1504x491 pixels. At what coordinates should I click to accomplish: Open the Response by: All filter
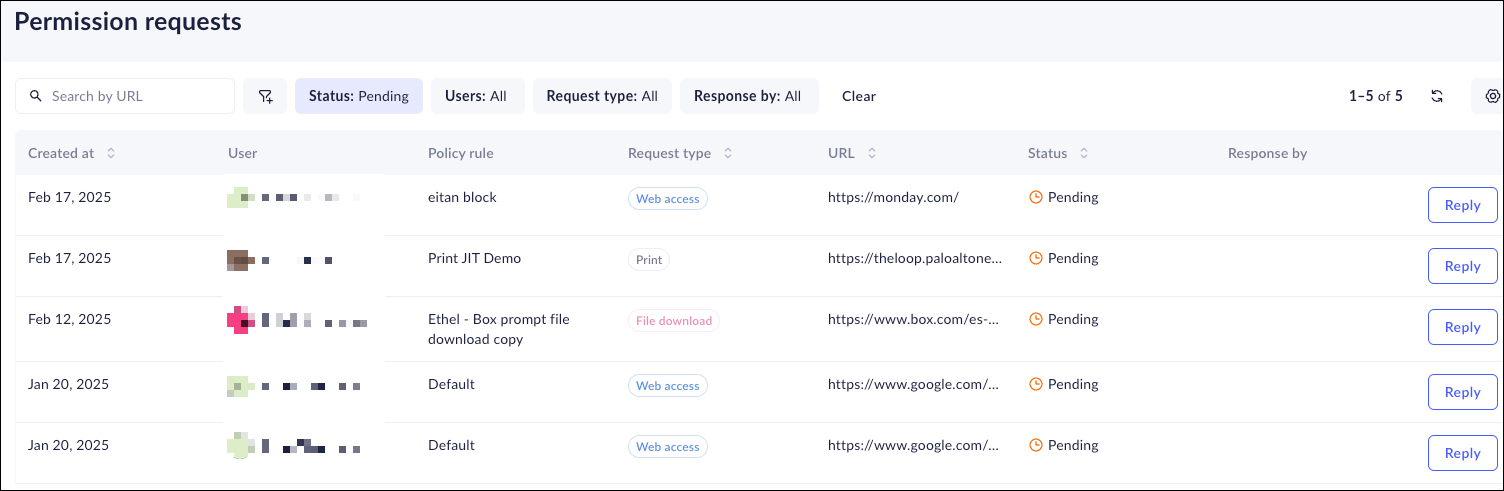tap(748, 96)
